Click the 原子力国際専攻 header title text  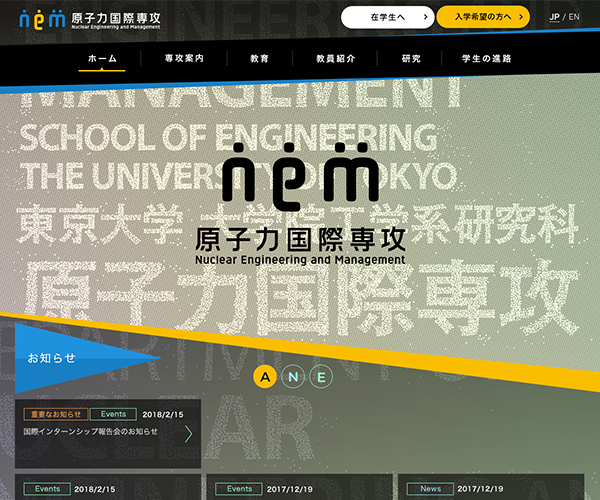click(116, 18)
